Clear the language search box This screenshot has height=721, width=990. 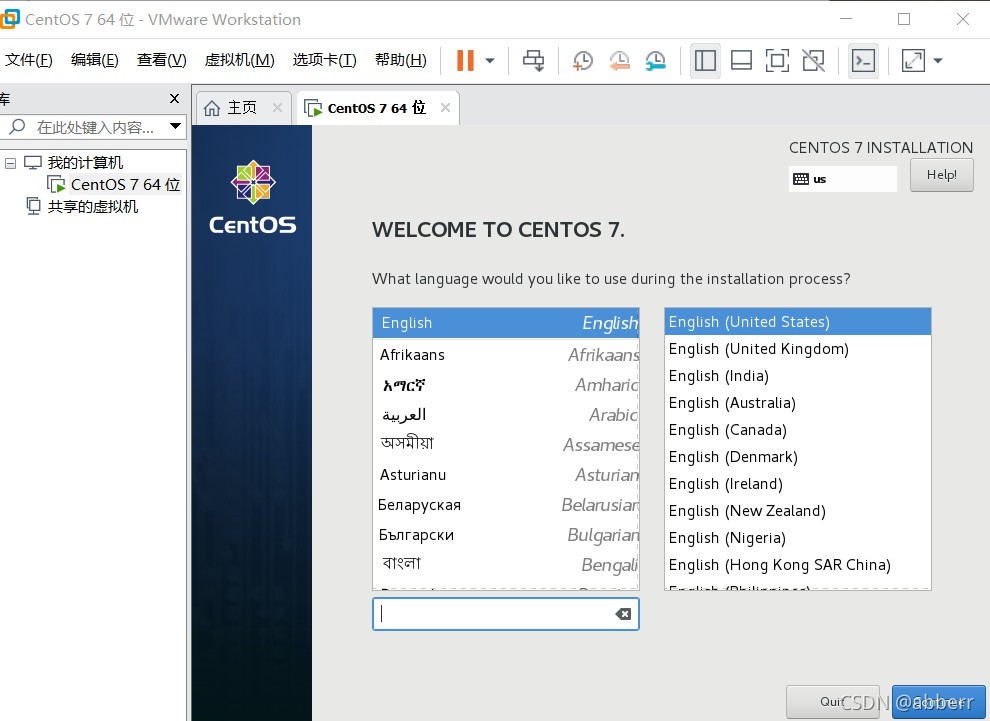(623, 614)
